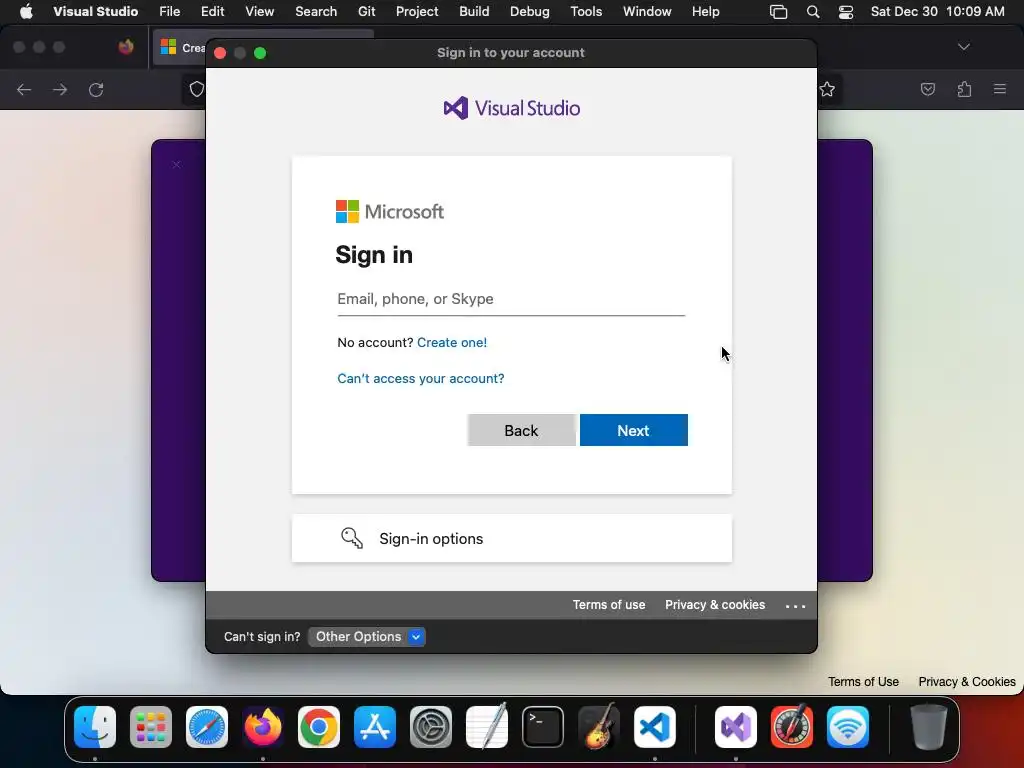Open Firefox from the dock
This screenshot has width=1024, height=768.
[263, 727]
